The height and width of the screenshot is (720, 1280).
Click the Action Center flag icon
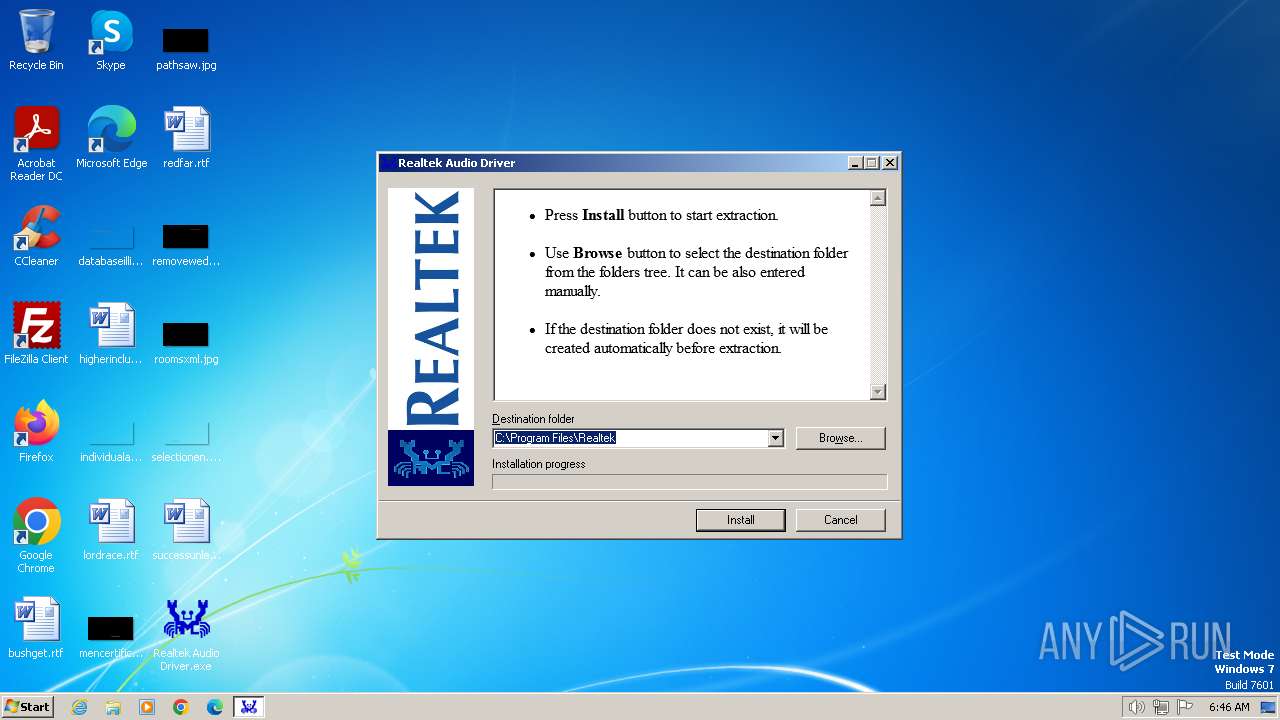coord(1185,707)
